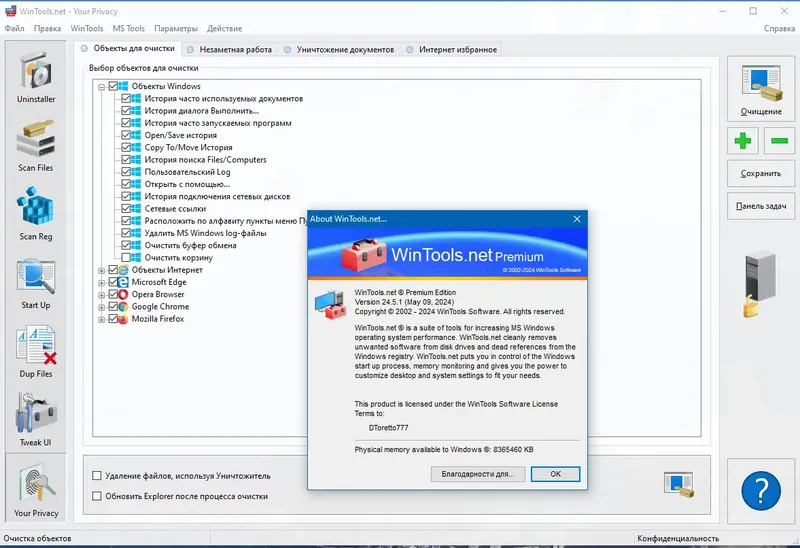Uncheck История диалога Выполнить checkbox
Screen dimensions: 800x548
pos(126,111)
